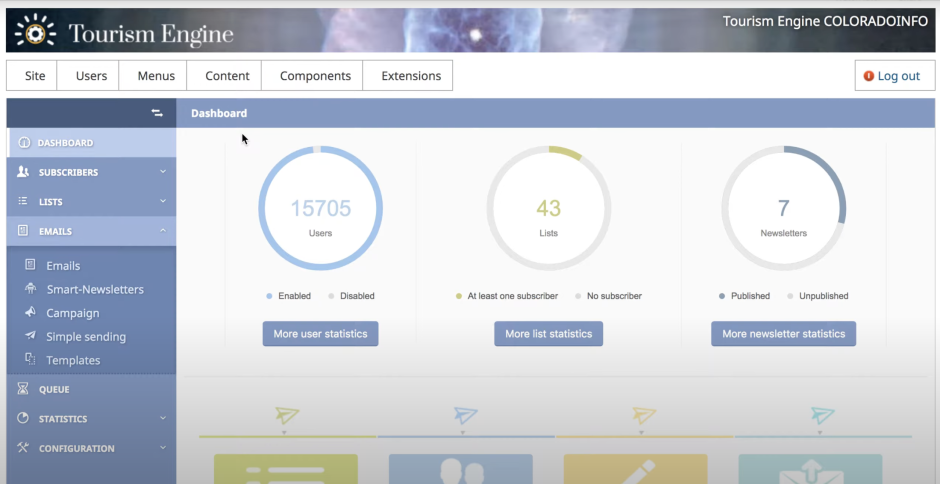Click the Configuration tools icon
This screenshot has height=484, width=940.
(24, 448)
